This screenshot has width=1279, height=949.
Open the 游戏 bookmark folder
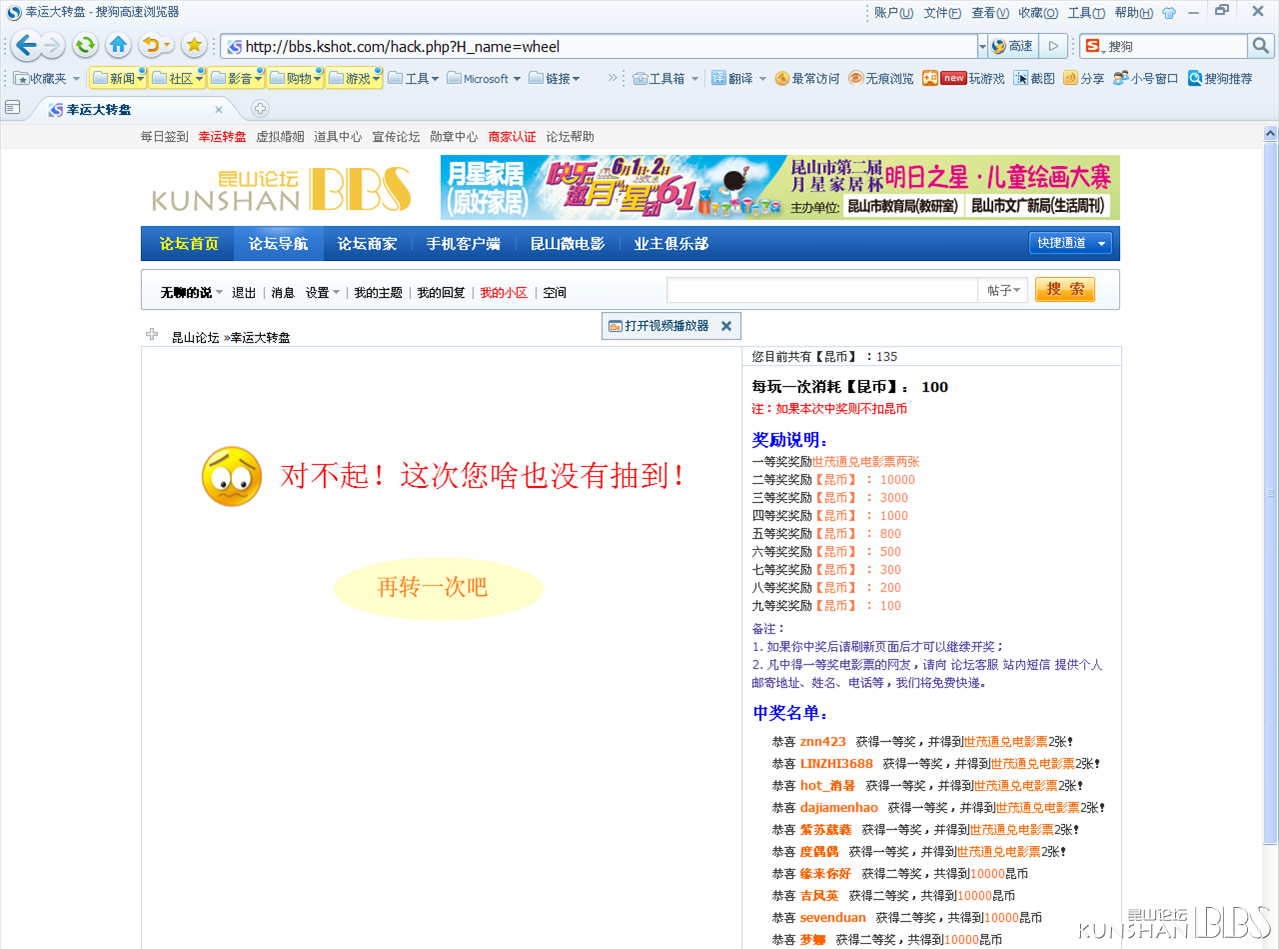(354, 78)
